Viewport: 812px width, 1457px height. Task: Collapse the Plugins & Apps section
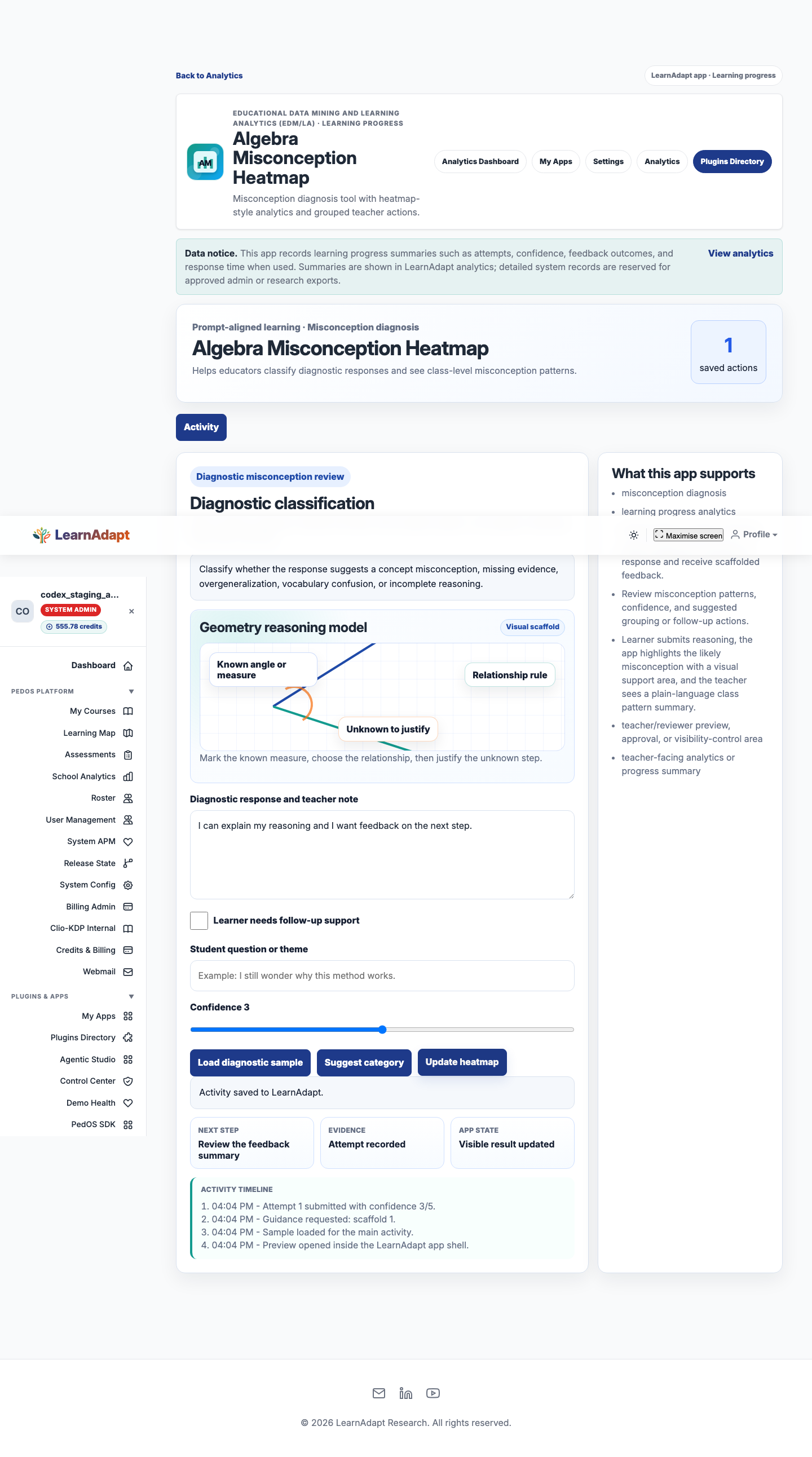(x=131, y=996)
